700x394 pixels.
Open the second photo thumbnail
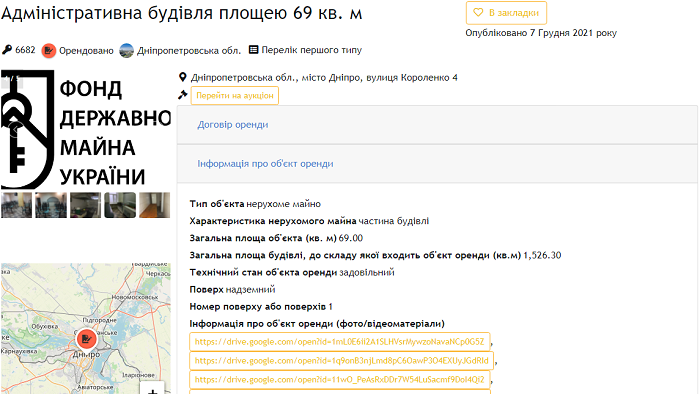click(x=51, y=205)
